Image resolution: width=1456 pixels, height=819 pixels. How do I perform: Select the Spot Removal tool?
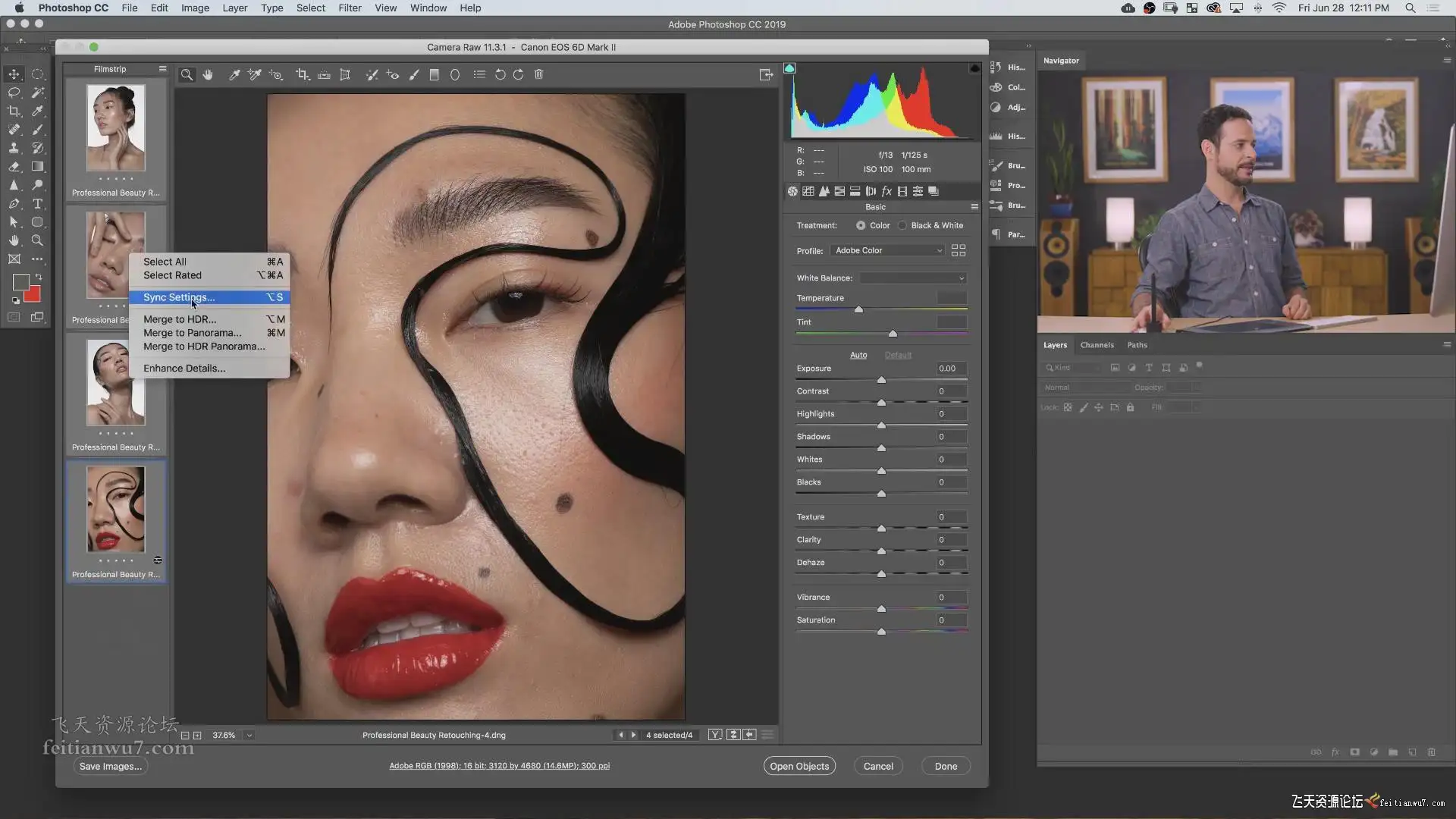(x=372, y=74)
